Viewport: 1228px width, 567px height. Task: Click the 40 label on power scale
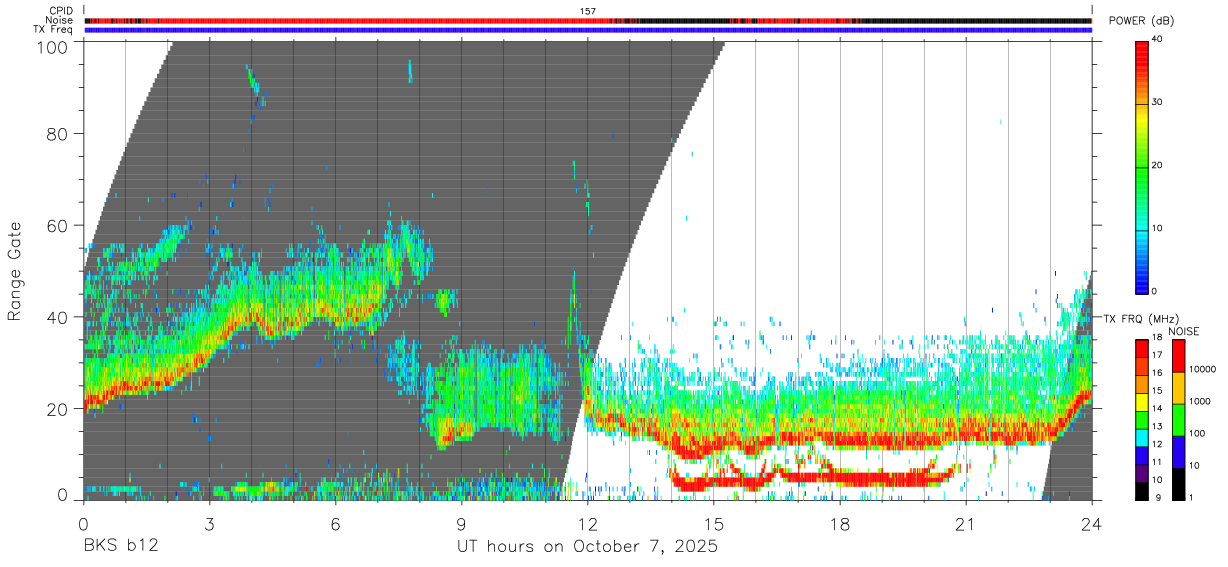pyautogui.click(x=1158, y=40)
